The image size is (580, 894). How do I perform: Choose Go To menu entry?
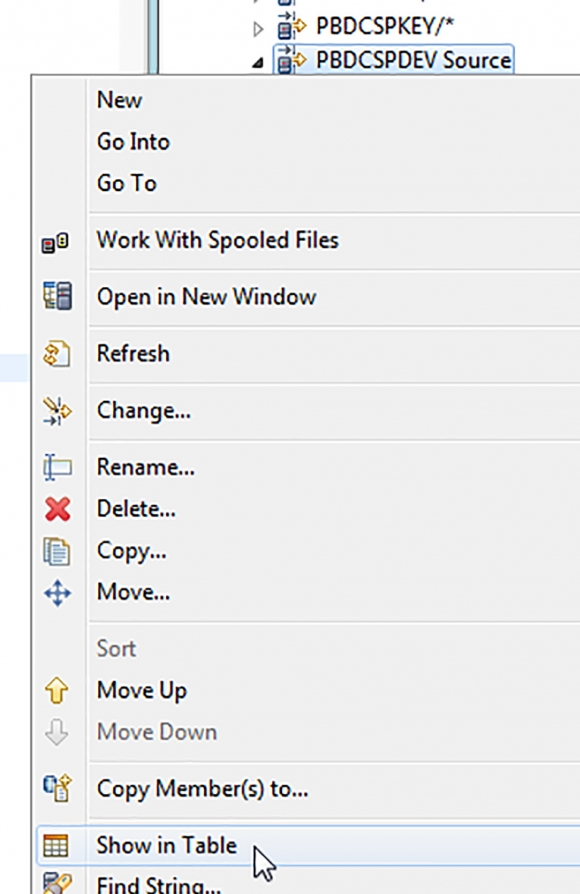tap(127, 184)
